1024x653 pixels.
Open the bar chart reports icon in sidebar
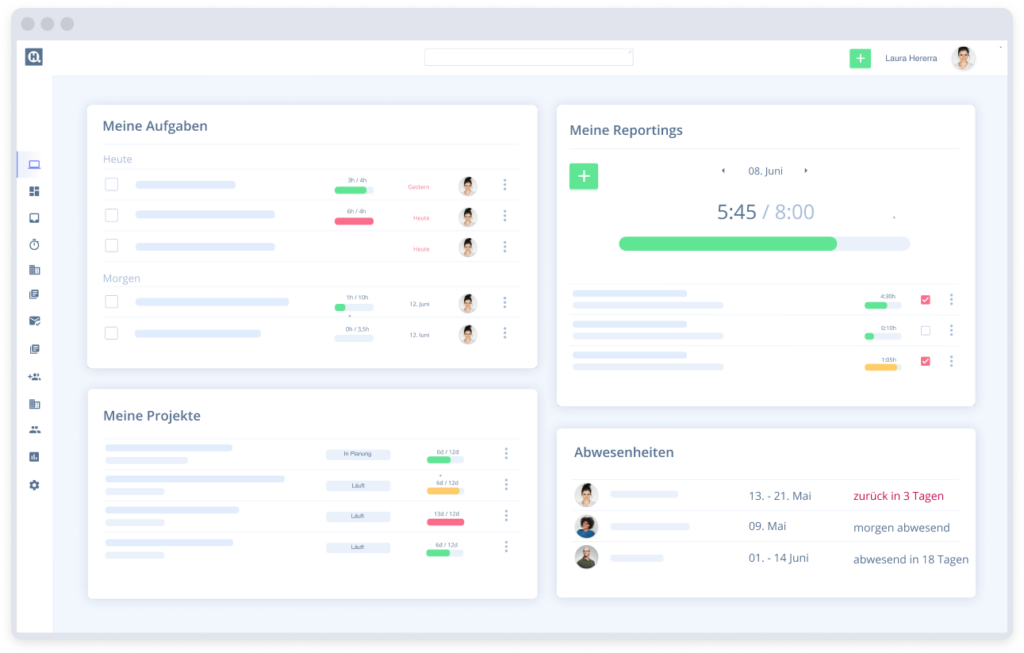coord(35,457)
